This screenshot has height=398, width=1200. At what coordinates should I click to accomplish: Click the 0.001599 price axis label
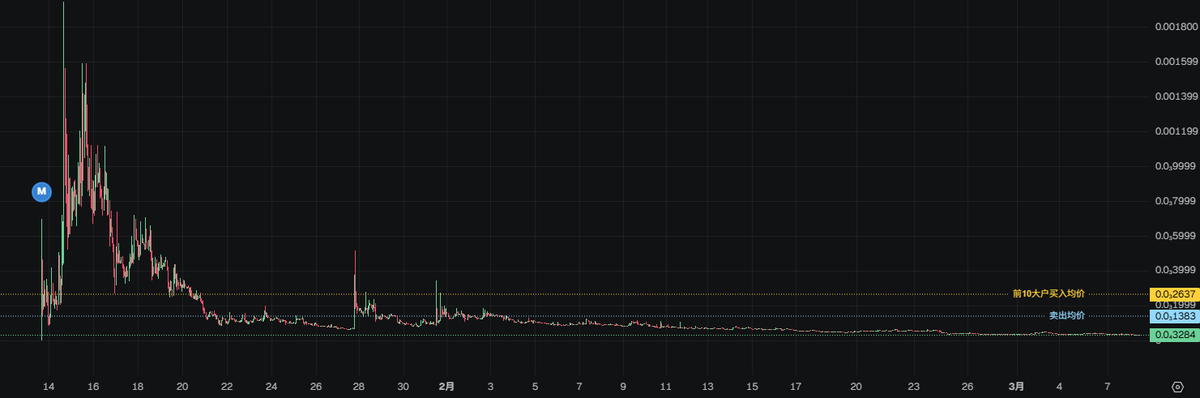[1177, 62]
